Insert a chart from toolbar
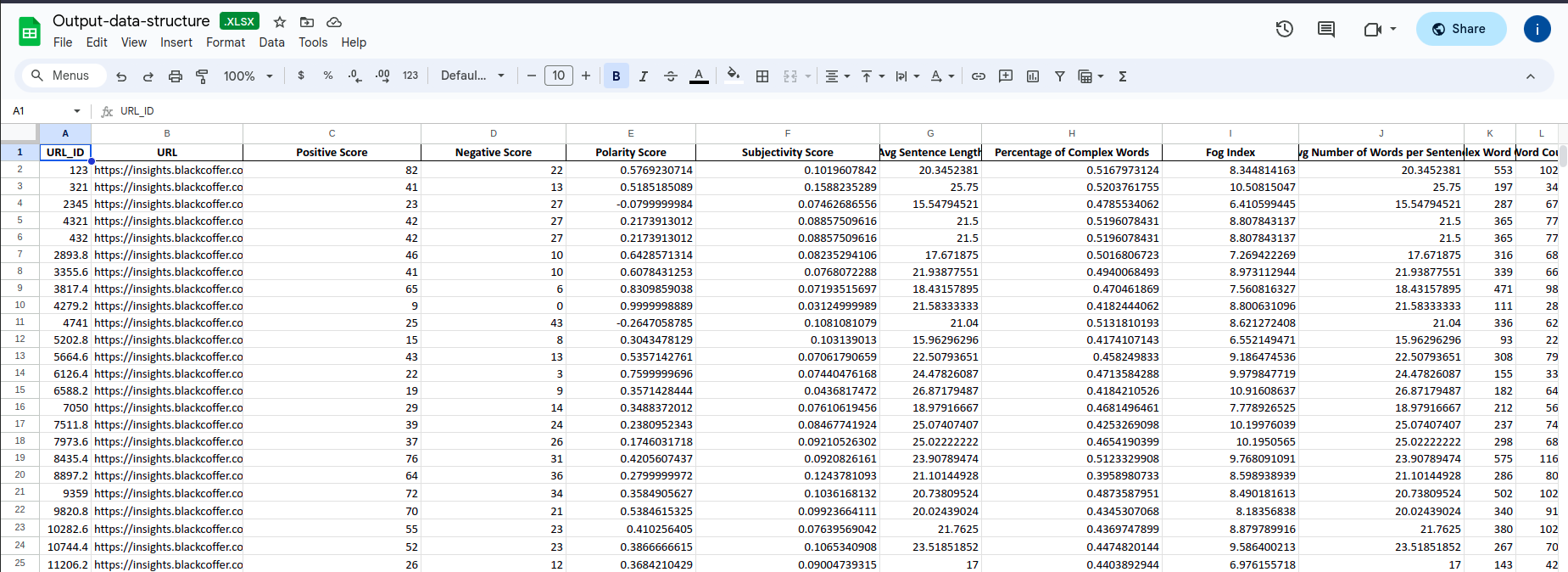 coord(1032,76)
